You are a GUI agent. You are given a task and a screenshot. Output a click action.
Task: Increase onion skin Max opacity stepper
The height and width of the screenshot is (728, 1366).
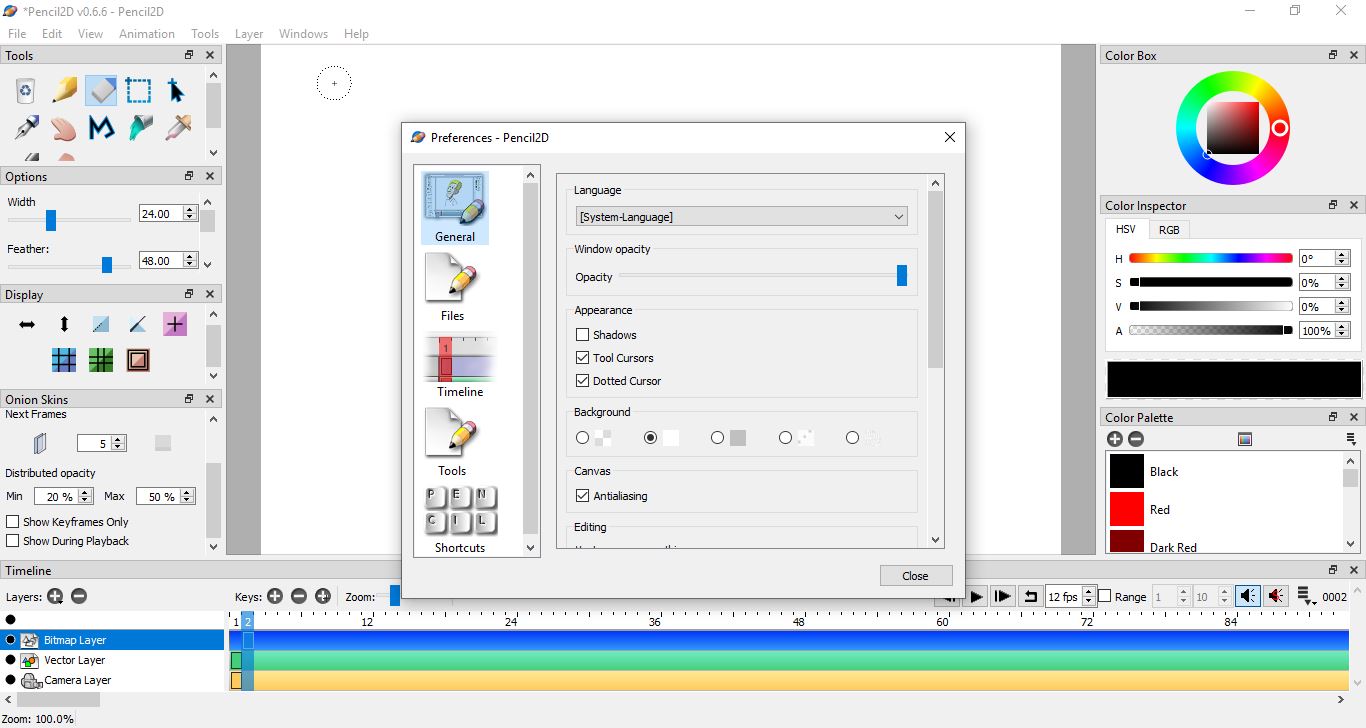pos(187,492)
